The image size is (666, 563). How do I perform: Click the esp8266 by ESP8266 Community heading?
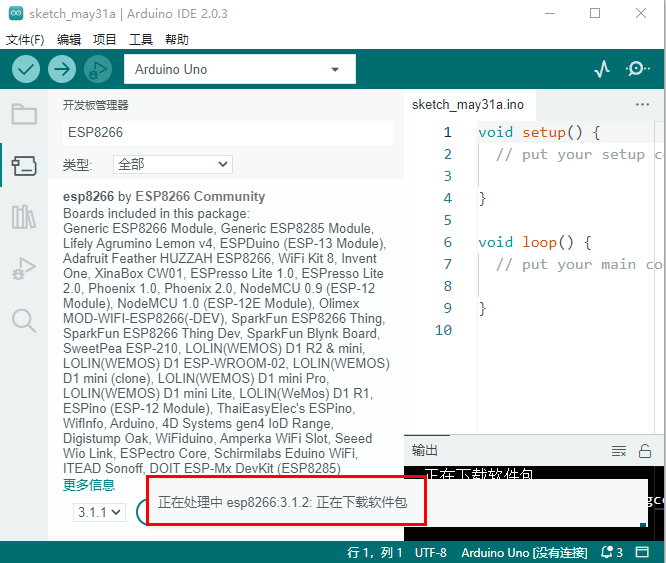coord(164,196)
